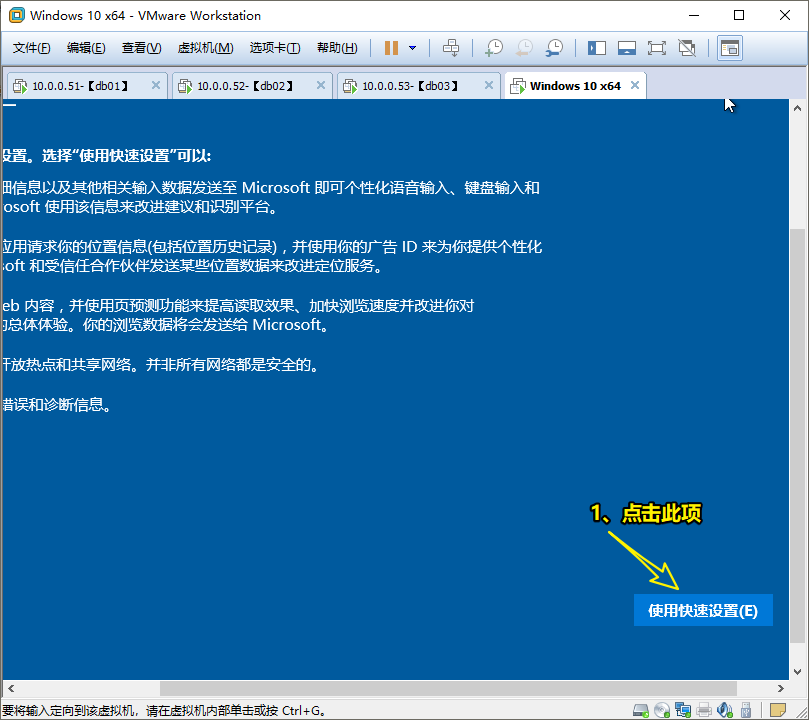Click the USB device status icon
The image size is (809, 720).
pyautogui.click(x=746, y=710)
